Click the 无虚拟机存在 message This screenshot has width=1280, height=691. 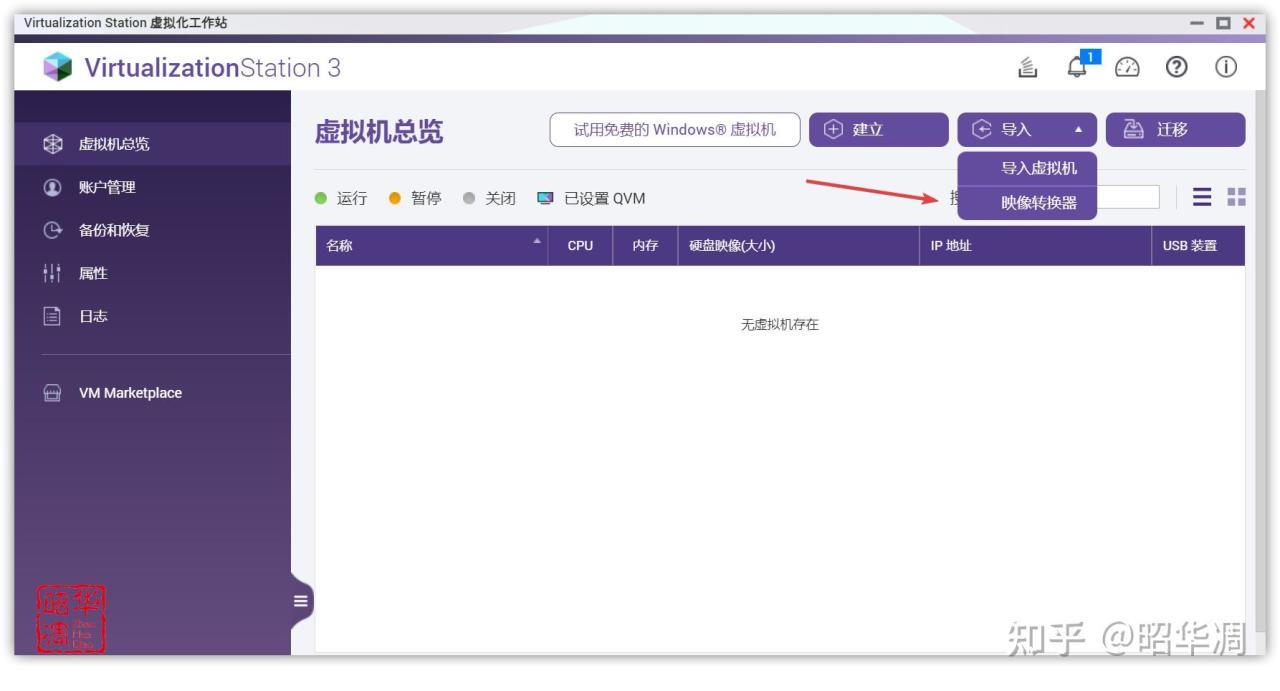point(780,325)
